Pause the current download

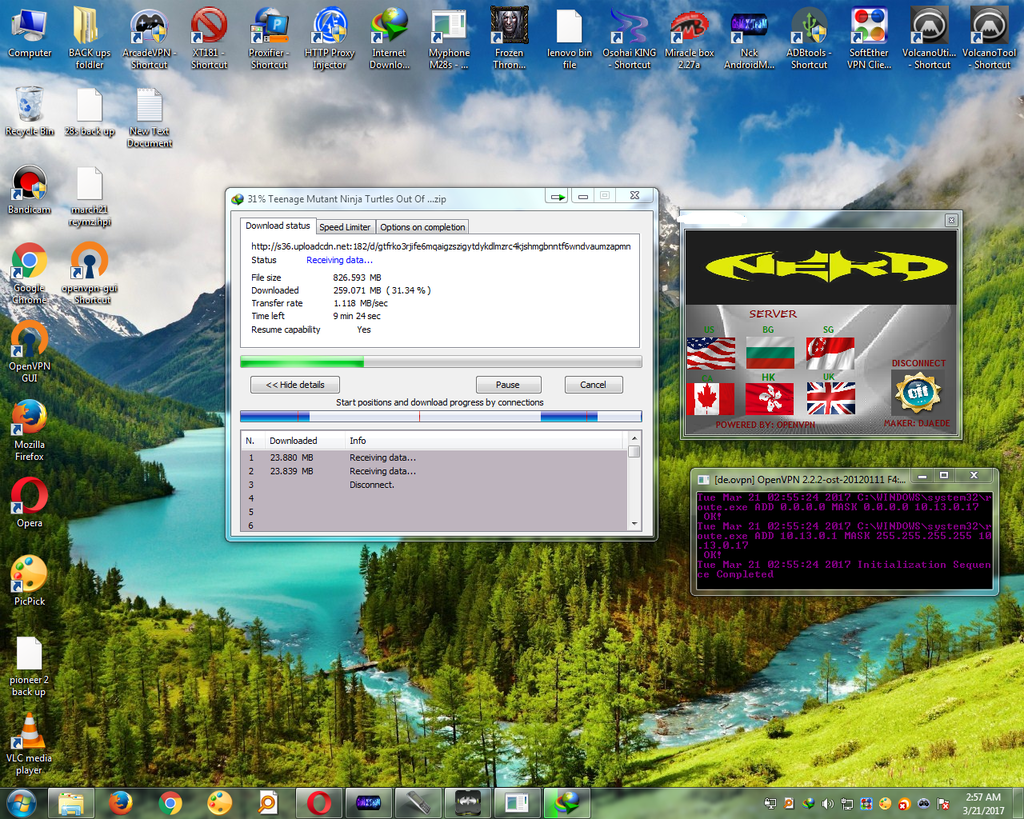(508, 385)
